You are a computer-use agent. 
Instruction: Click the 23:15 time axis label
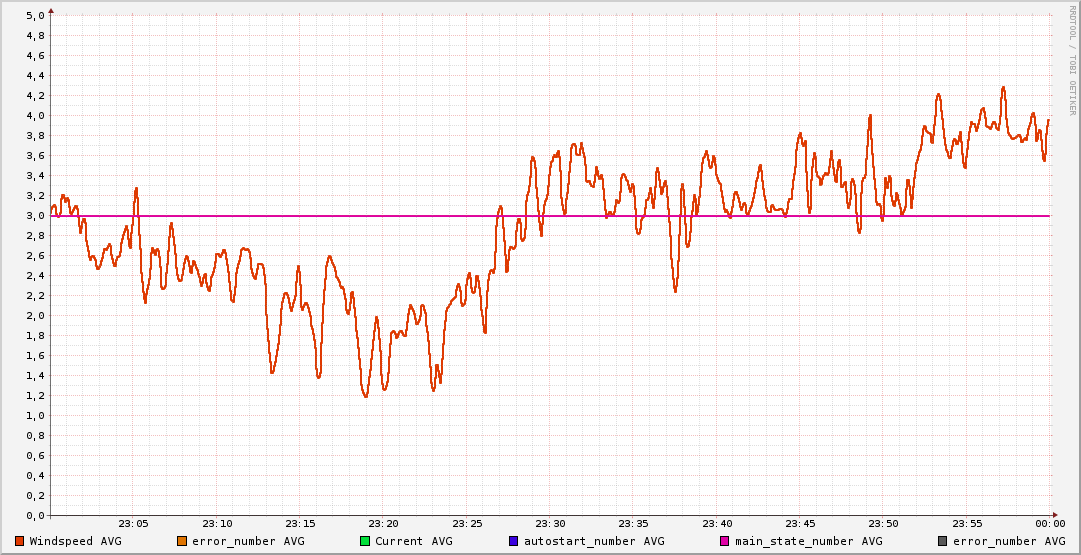[x=300, y=523]
